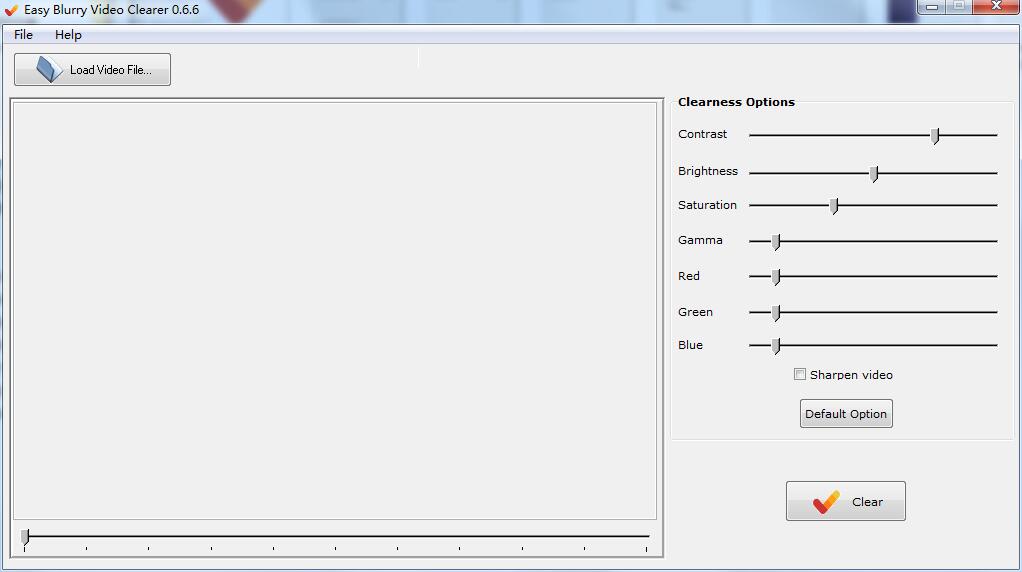Click the app checkmark icon in title bar
The width and height of the screenshot is (1022, 572).
[11, 10]
